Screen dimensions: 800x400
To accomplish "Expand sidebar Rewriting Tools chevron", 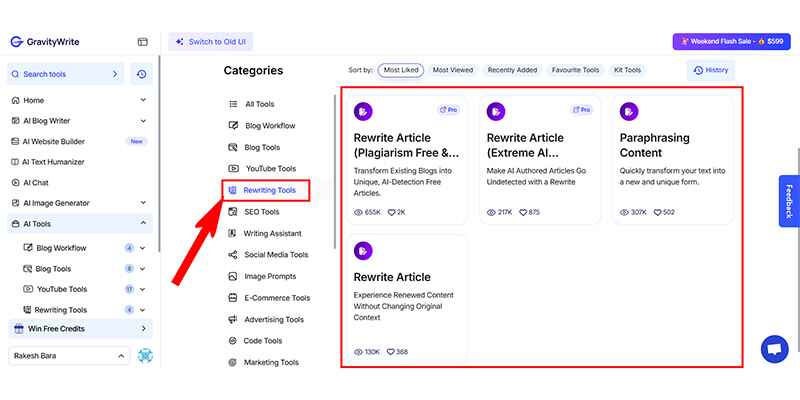I will pyautogui.click(x=142, y=310).
